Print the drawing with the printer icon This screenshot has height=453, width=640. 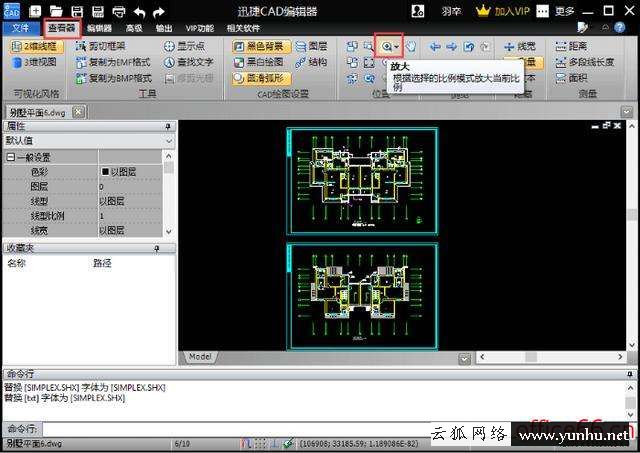pyautogui.click(x=119, y=11)
